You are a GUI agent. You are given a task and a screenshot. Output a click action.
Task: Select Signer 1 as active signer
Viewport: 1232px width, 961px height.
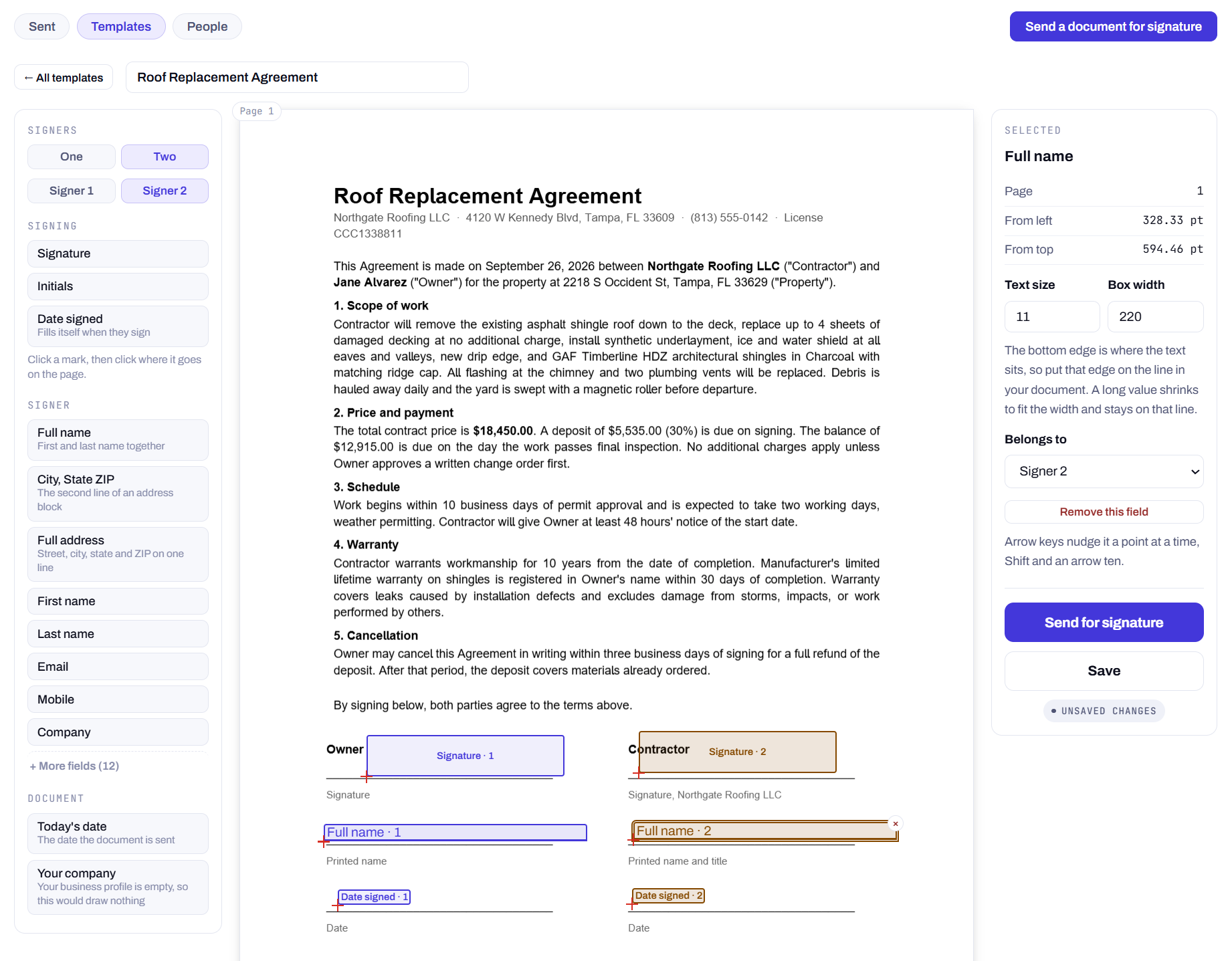[72, 191]
